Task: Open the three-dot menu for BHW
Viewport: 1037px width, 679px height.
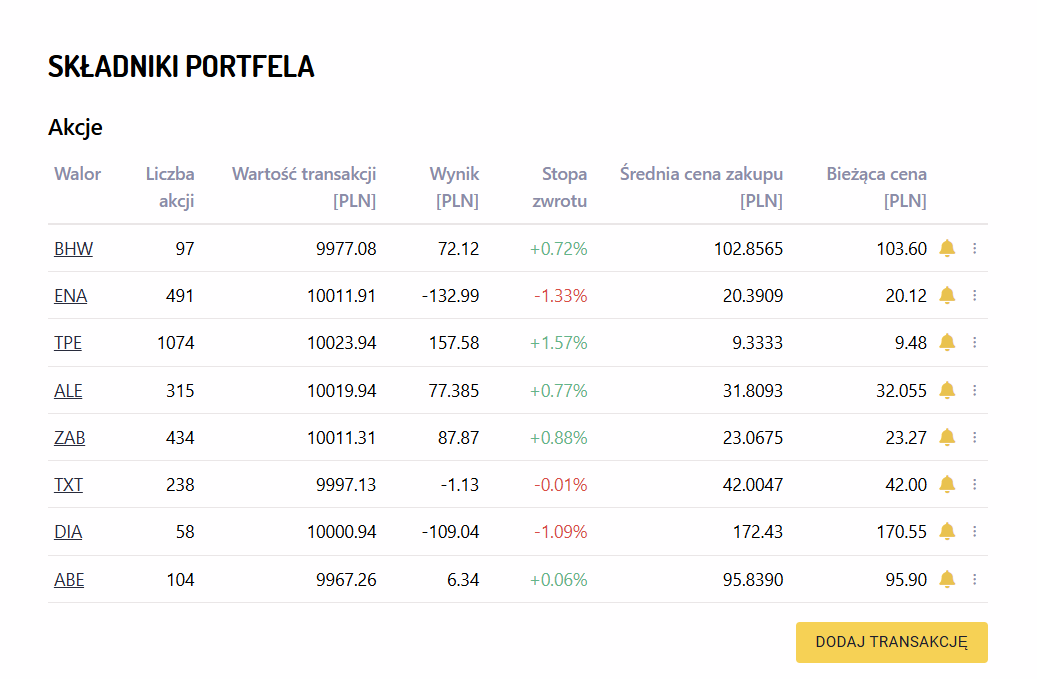Action: [x=975, y=248]
